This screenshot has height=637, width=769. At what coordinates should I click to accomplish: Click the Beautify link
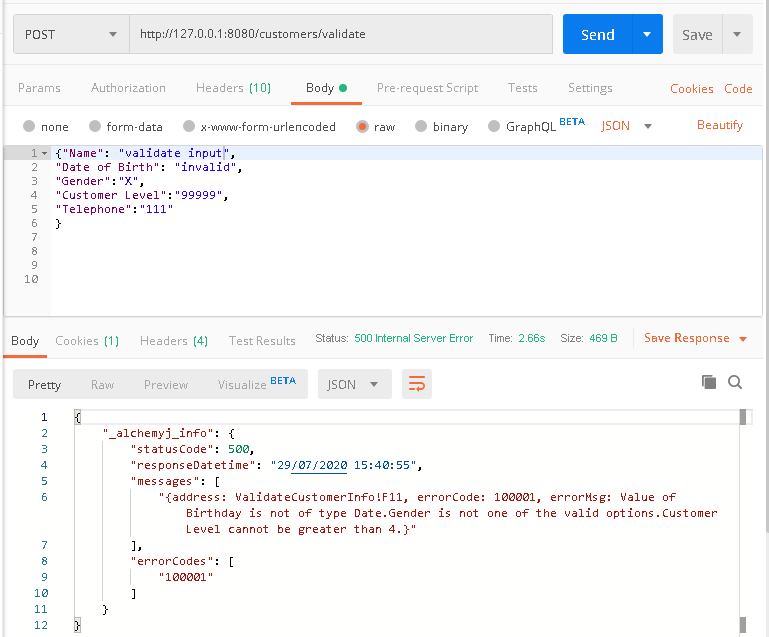point(719,125)
